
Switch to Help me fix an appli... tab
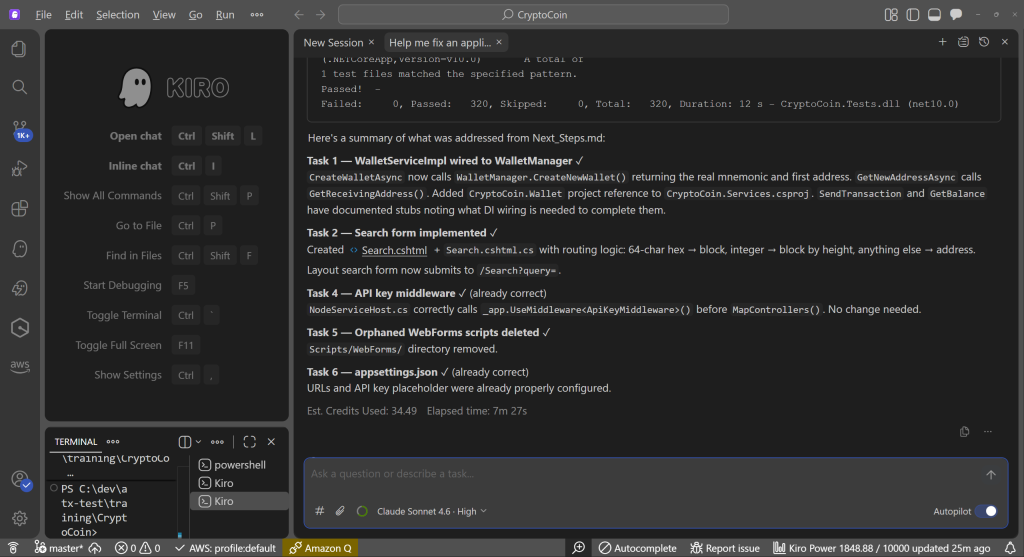(x=440, y=42)
